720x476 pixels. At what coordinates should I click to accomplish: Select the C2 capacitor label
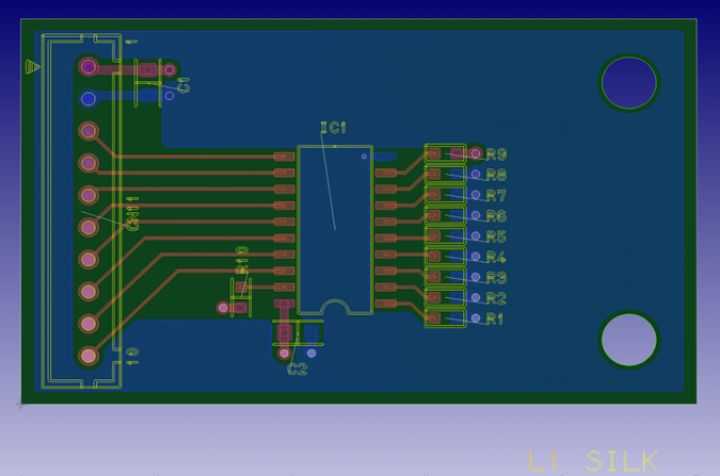297,369
